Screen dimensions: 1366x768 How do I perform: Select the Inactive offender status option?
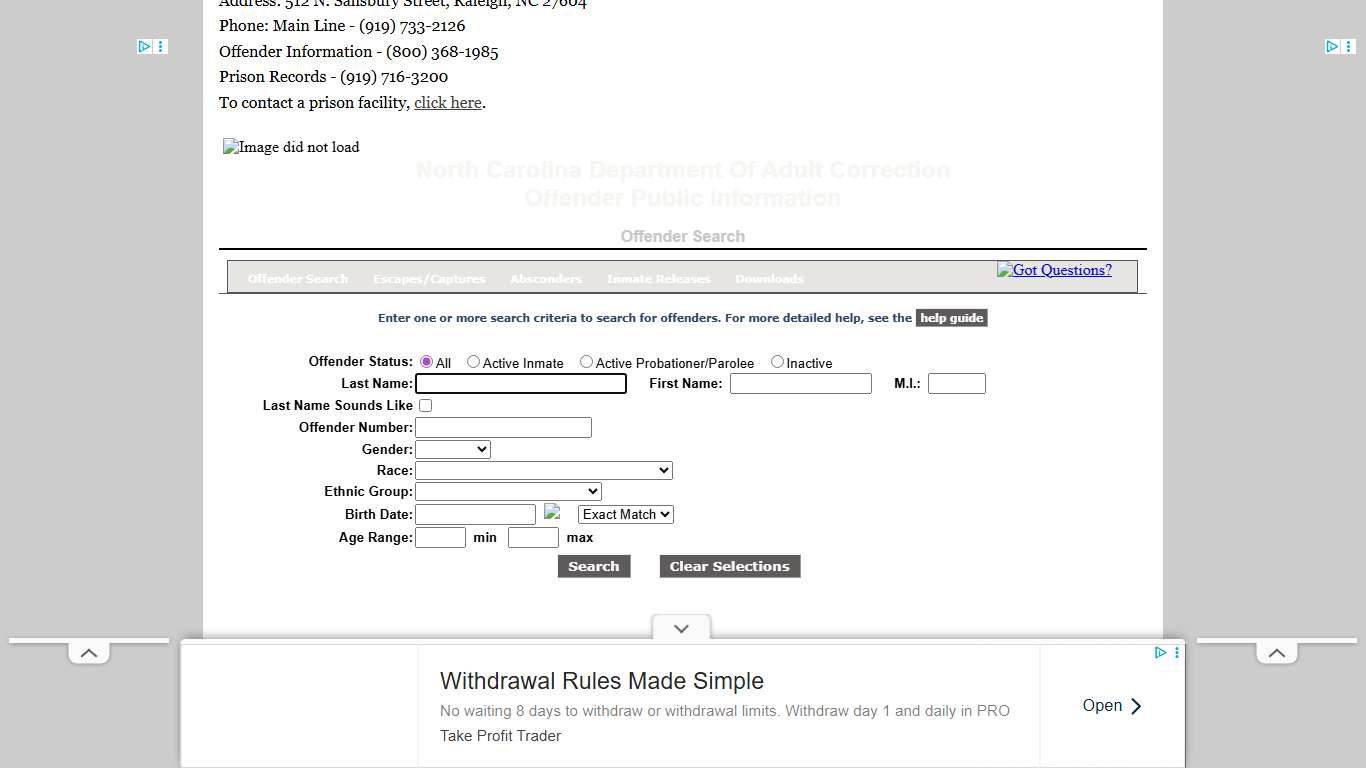(x=777, y=361)
